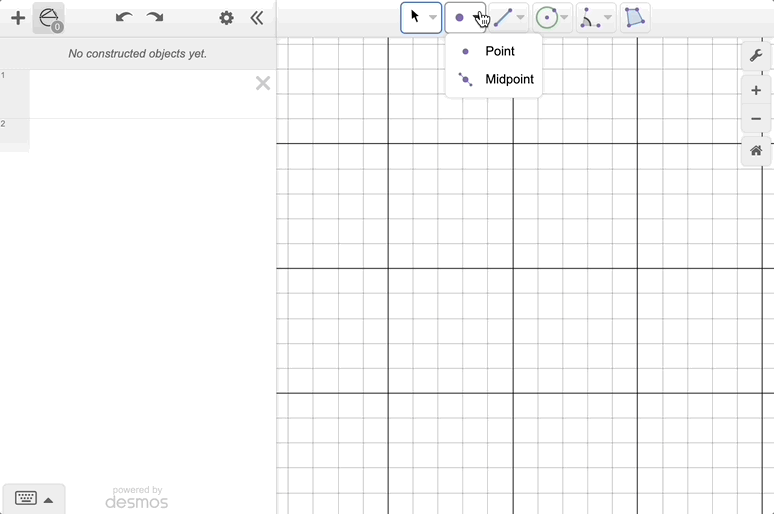Redo the last action
This screenshot has height=514, width=774.
[155, 18]
